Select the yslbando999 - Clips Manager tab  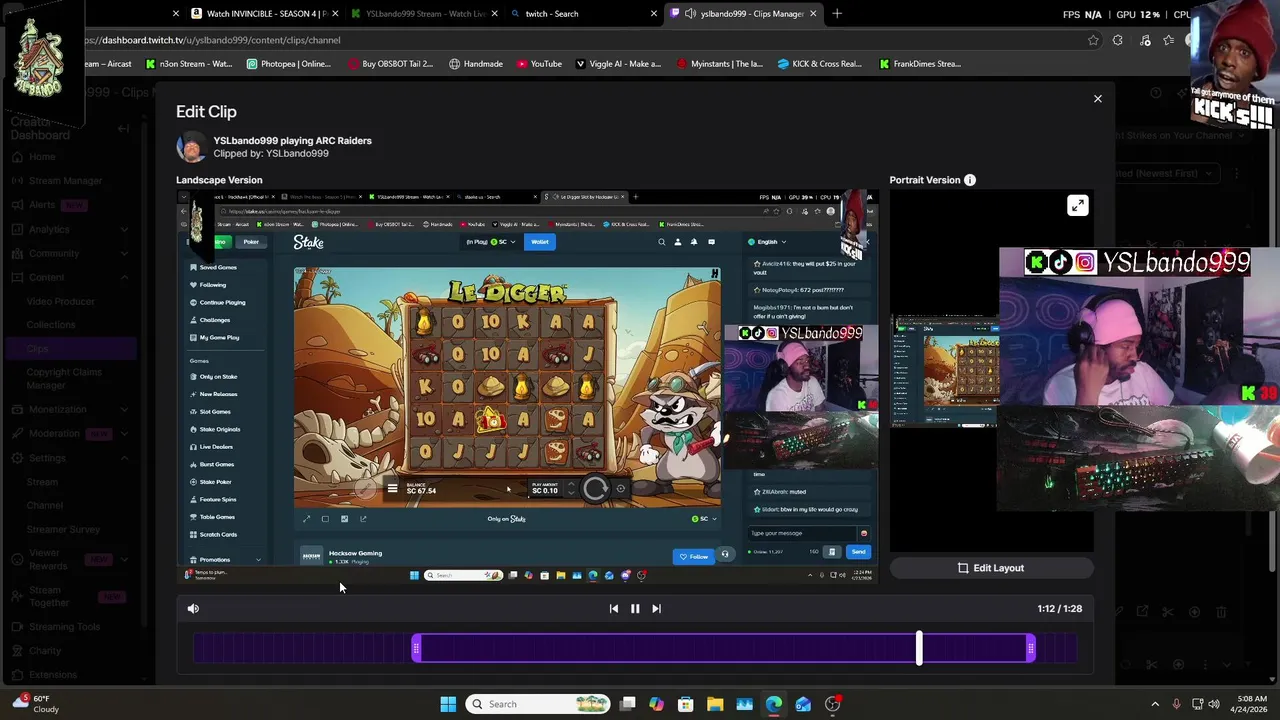coord(743,14)
